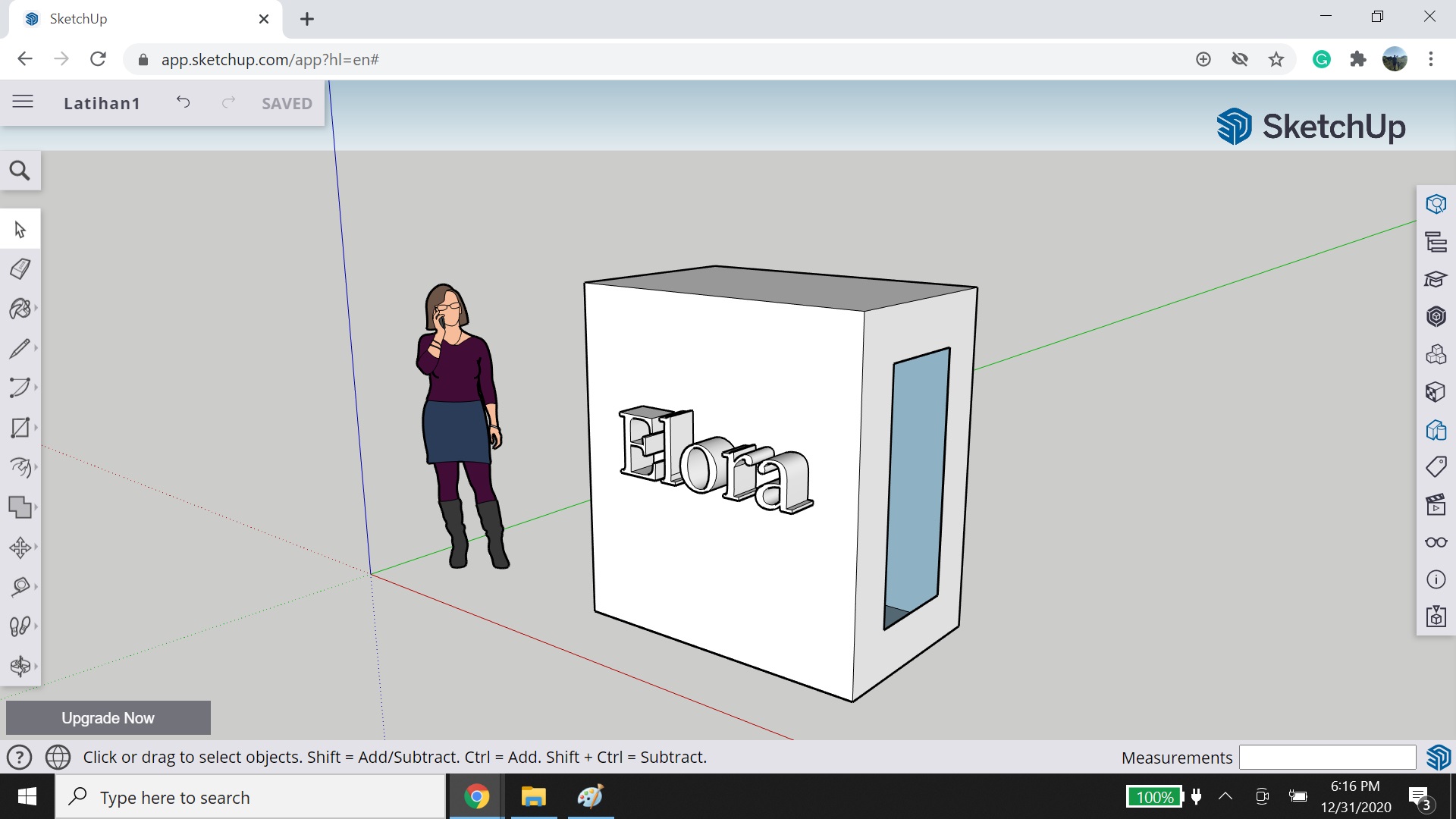Select the Orbit tool

pos(19,666)
